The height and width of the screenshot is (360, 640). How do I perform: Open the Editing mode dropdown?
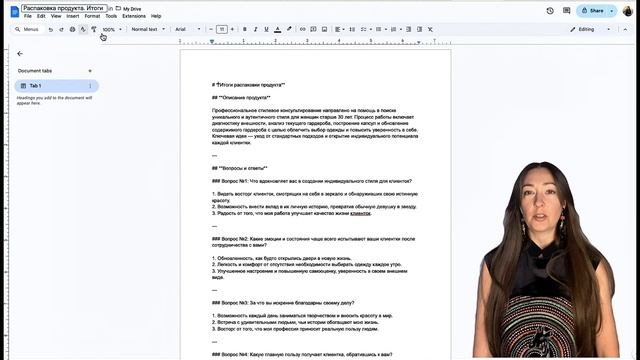pos(590,29)
